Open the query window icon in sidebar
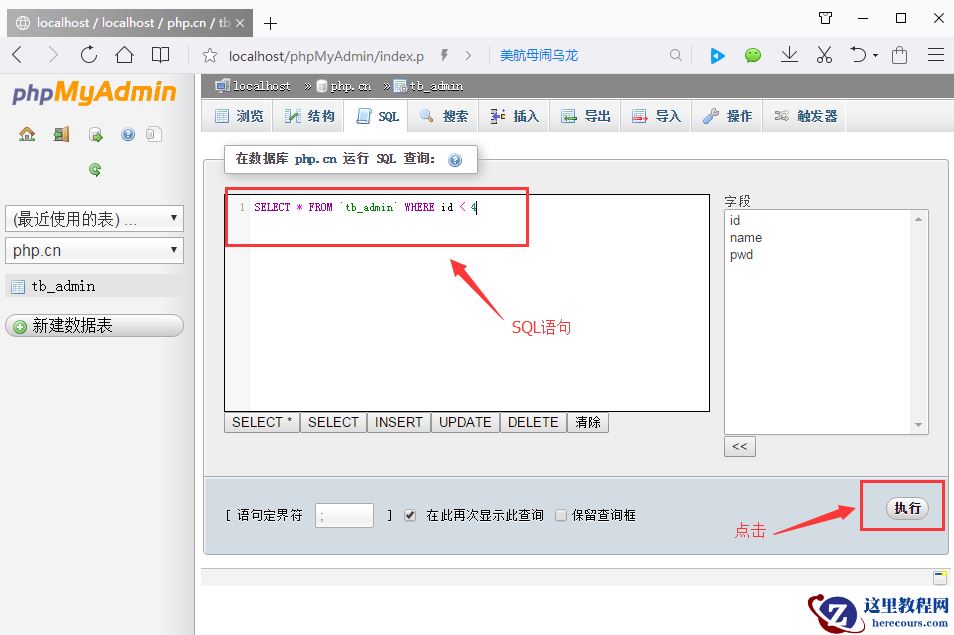 click(x=95, y=134)
